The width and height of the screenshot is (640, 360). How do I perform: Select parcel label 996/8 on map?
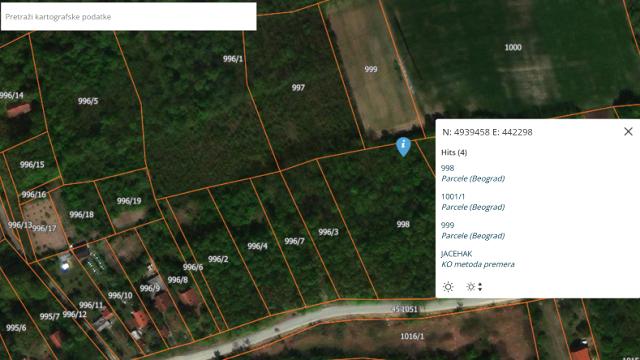[x=178, y=280]
